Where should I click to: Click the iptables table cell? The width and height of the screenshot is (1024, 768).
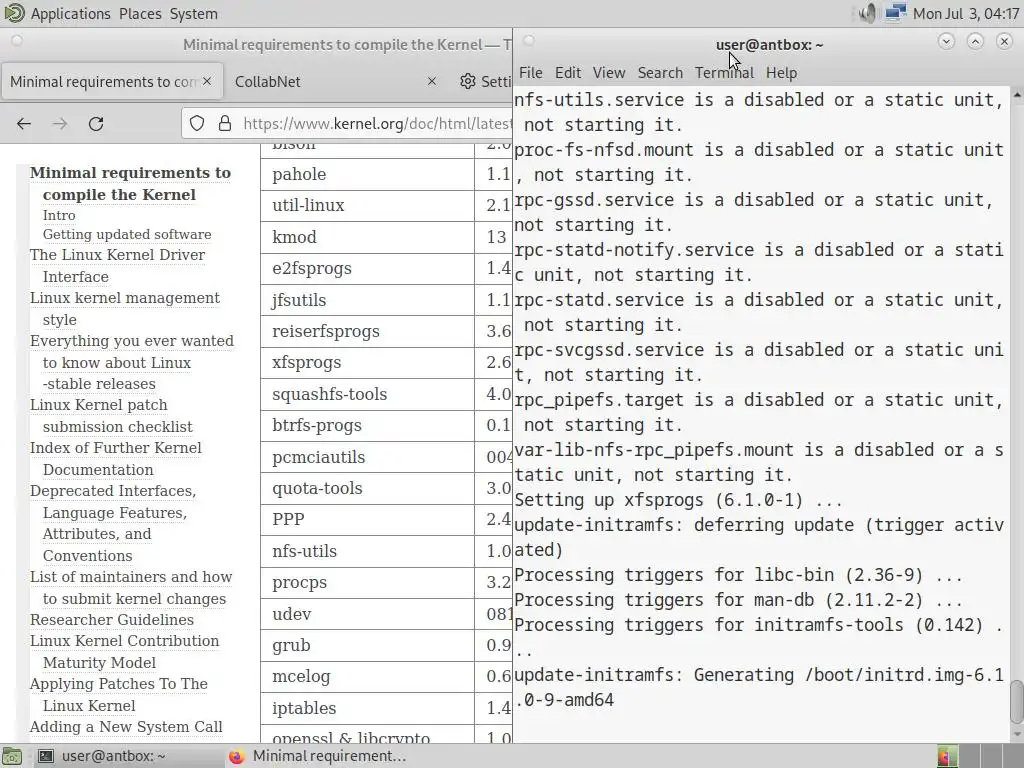coord(367,709)
